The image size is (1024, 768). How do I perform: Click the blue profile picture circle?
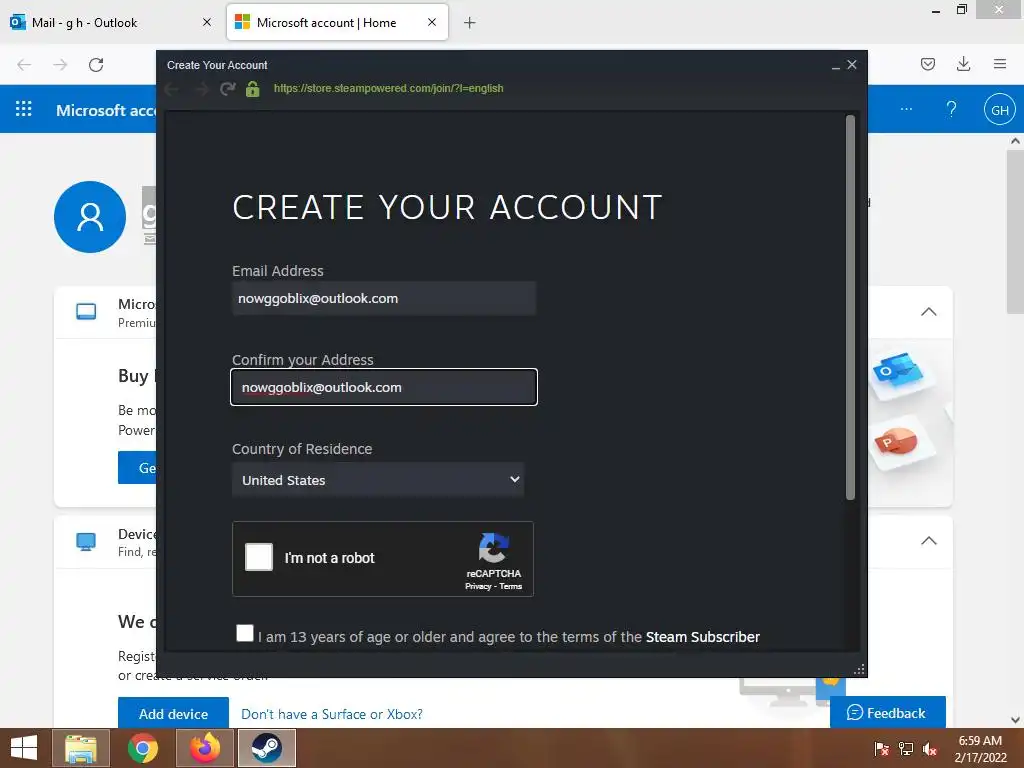pos(90,217)
